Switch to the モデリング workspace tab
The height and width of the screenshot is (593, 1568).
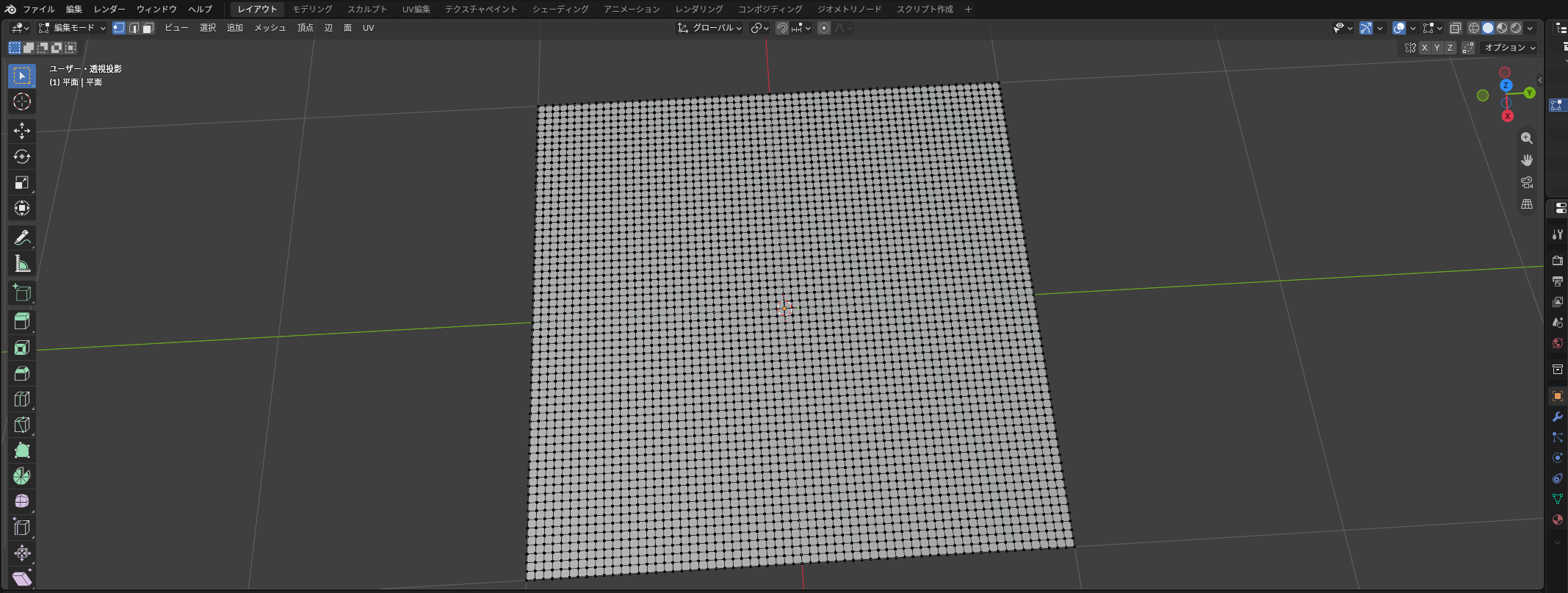[x=312, y=9]
